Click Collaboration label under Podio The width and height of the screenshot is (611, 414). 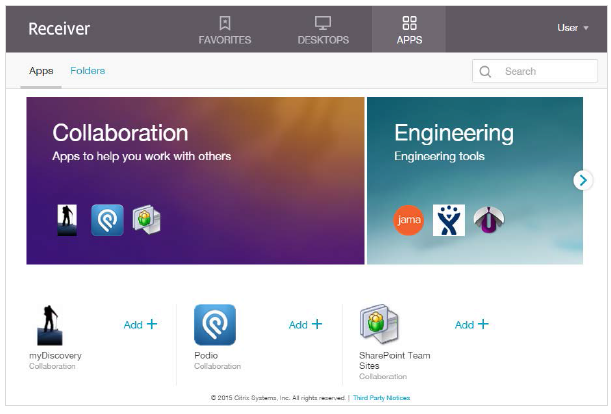tap(217, 366)
